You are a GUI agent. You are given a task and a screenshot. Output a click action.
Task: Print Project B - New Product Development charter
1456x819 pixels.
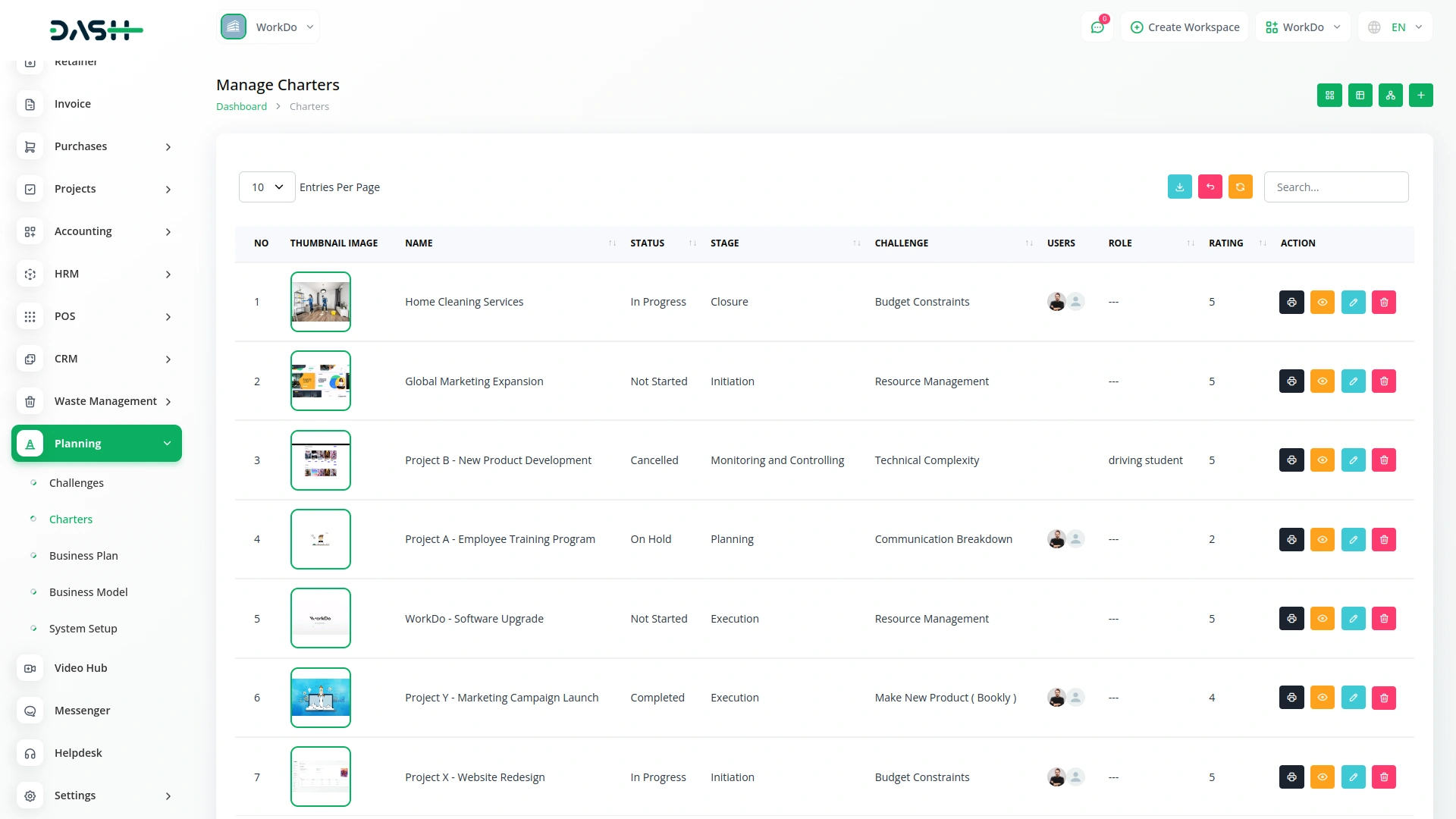click(x=1291, y=460)
